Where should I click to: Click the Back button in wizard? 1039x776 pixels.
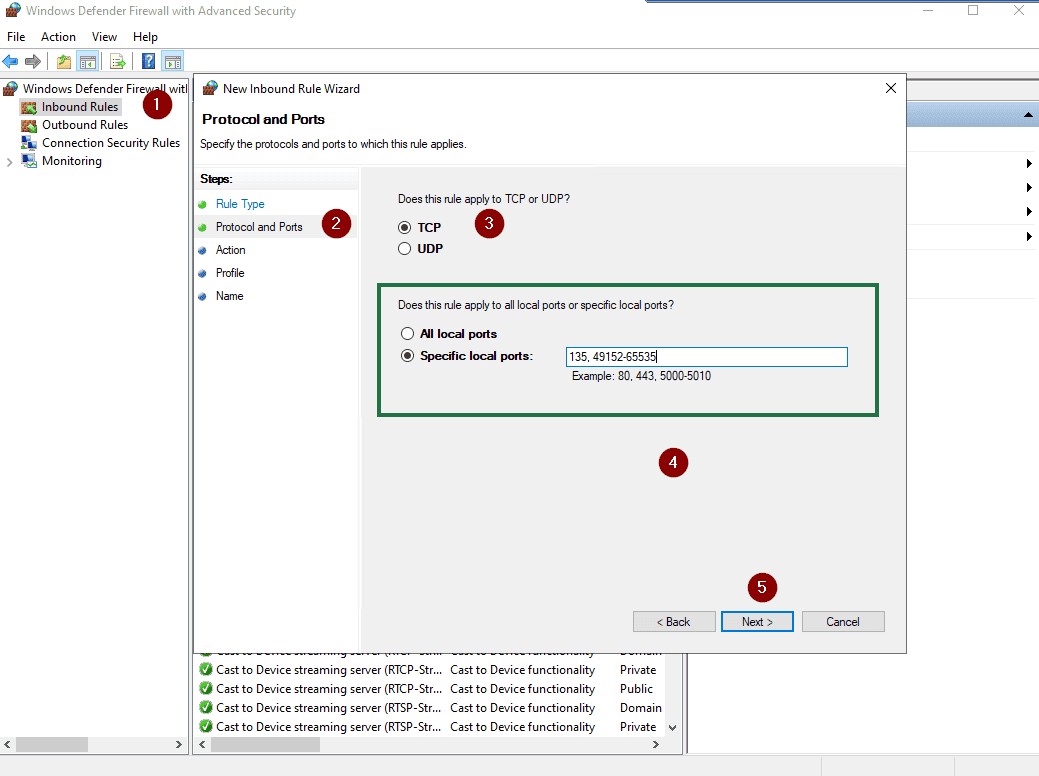click(x=673, y=622)
